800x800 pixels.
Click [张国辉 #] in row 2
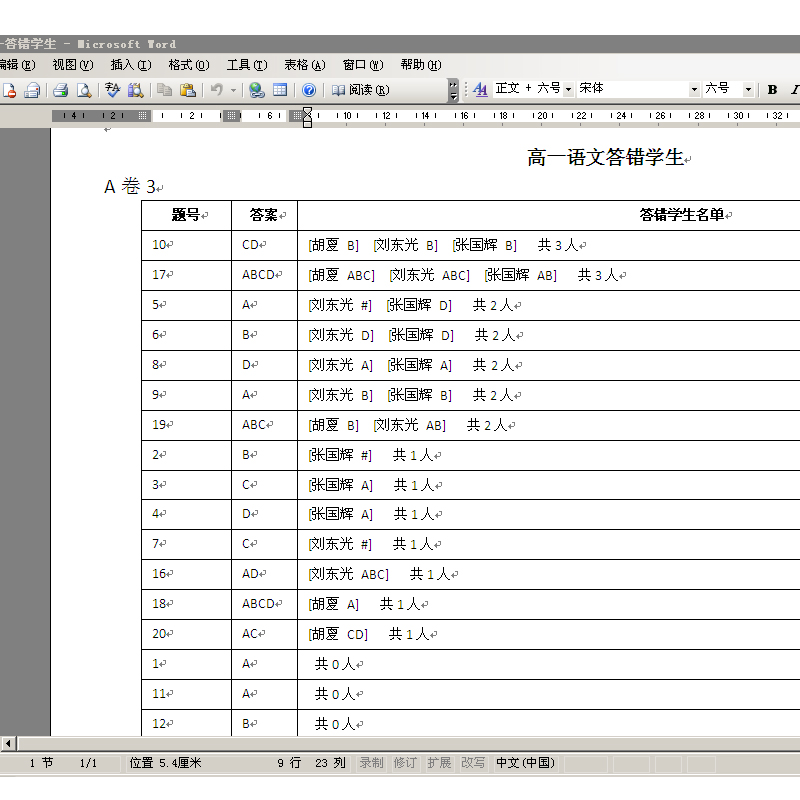click(340, 455)
